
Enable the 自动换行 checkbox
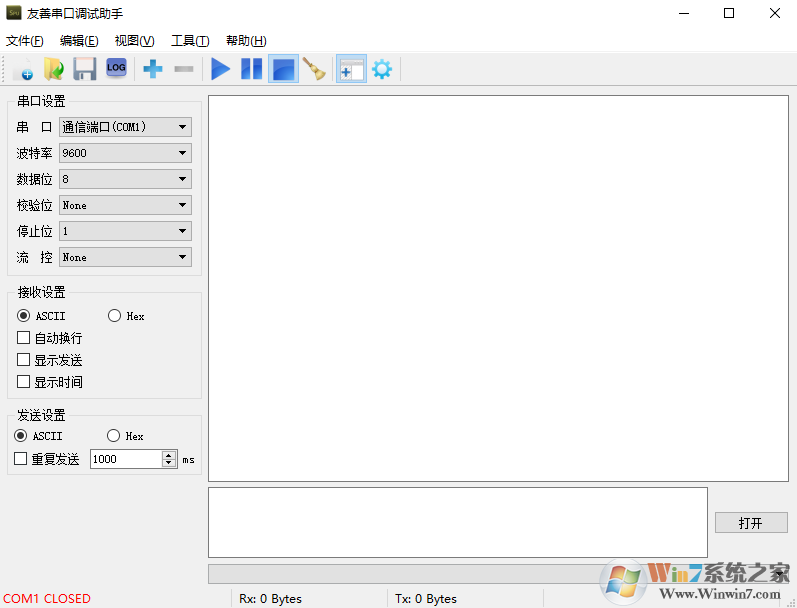[24, 338]
